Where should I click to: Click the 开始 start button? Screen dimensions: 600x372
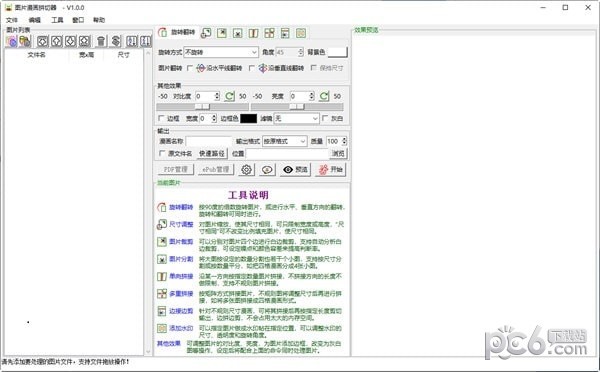coord(331,170)
